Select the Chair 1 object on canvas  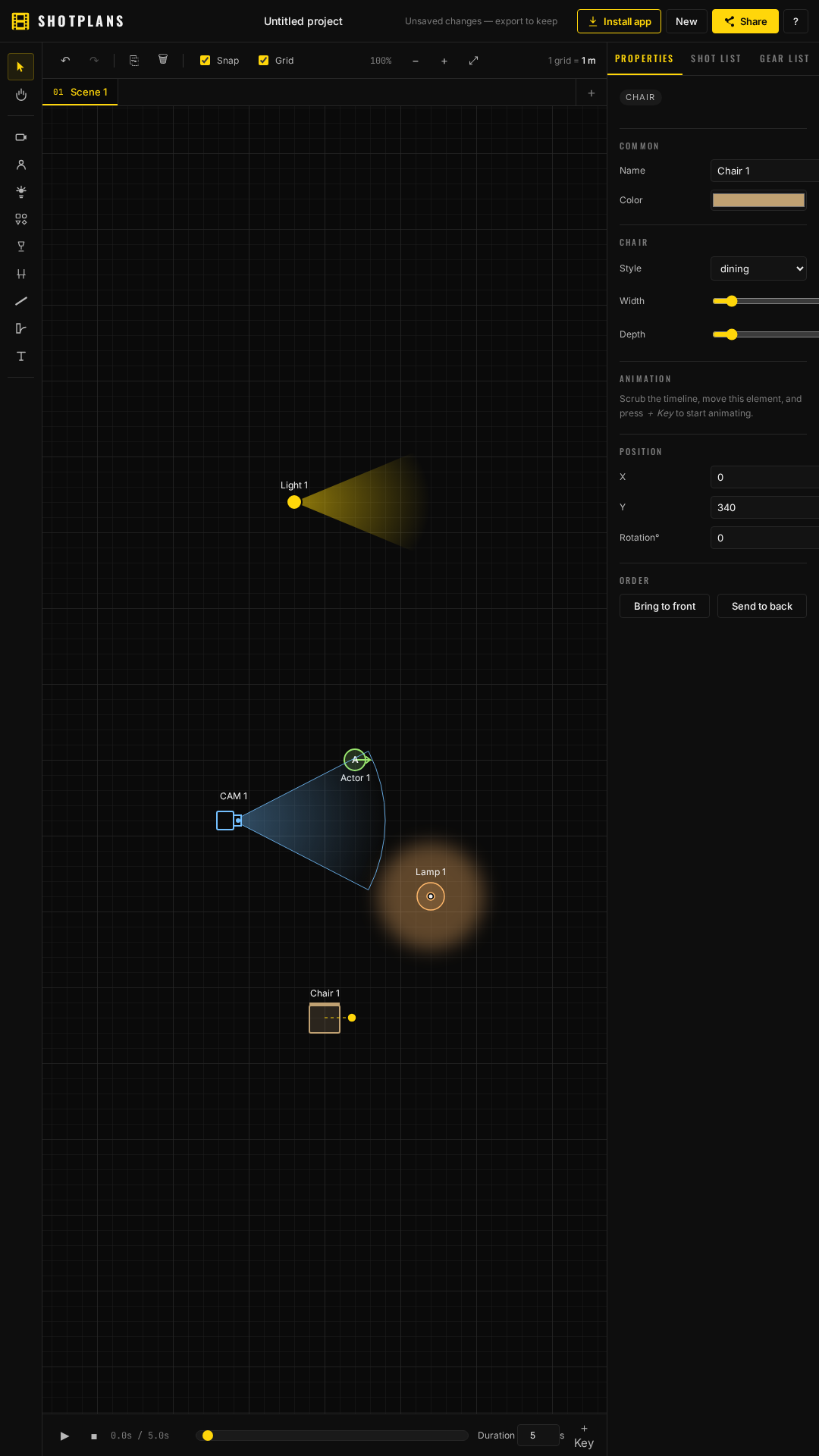325,1018
